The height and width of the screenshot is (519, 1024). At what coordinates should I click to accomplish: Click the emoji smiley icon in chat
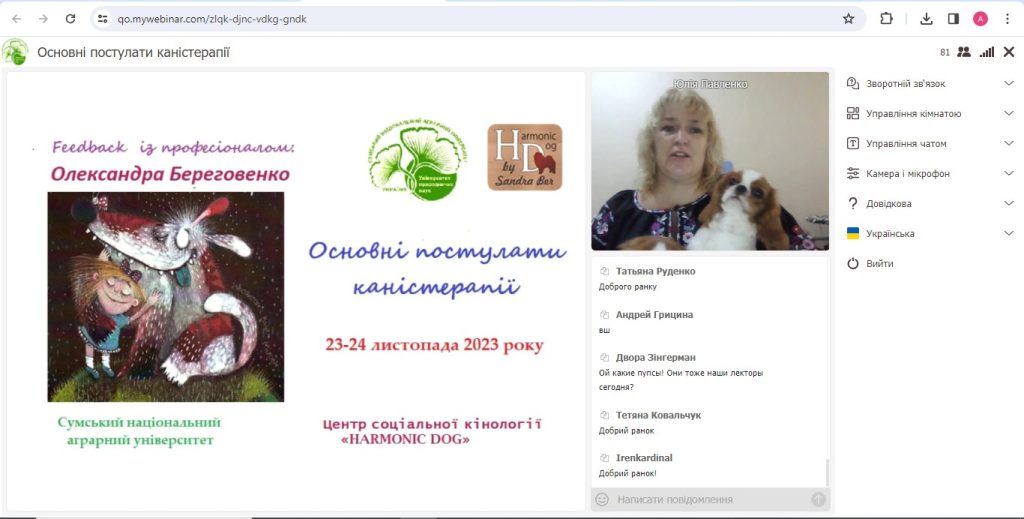[x=602, y=499]
